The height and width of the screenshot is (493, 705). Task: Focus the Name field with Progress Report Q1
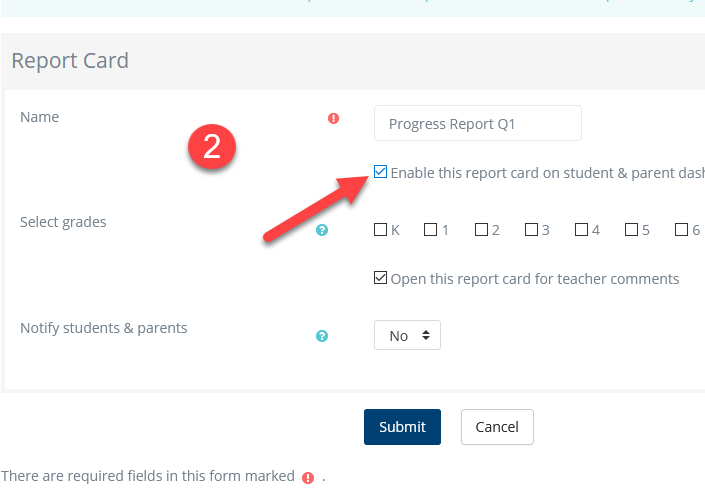[477, 124]
